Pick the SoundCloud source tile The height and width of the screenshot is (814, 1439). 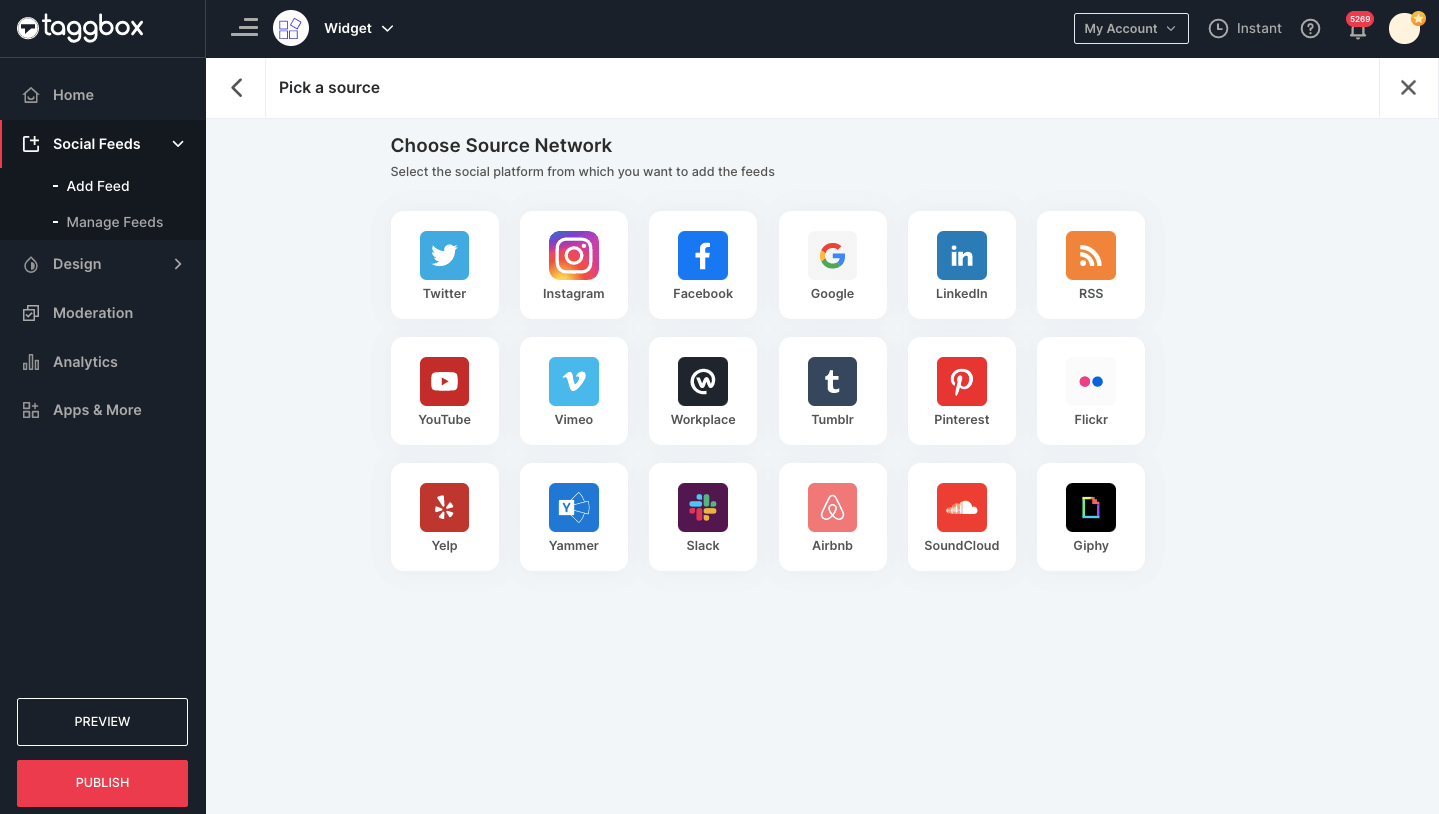[961, 516]
